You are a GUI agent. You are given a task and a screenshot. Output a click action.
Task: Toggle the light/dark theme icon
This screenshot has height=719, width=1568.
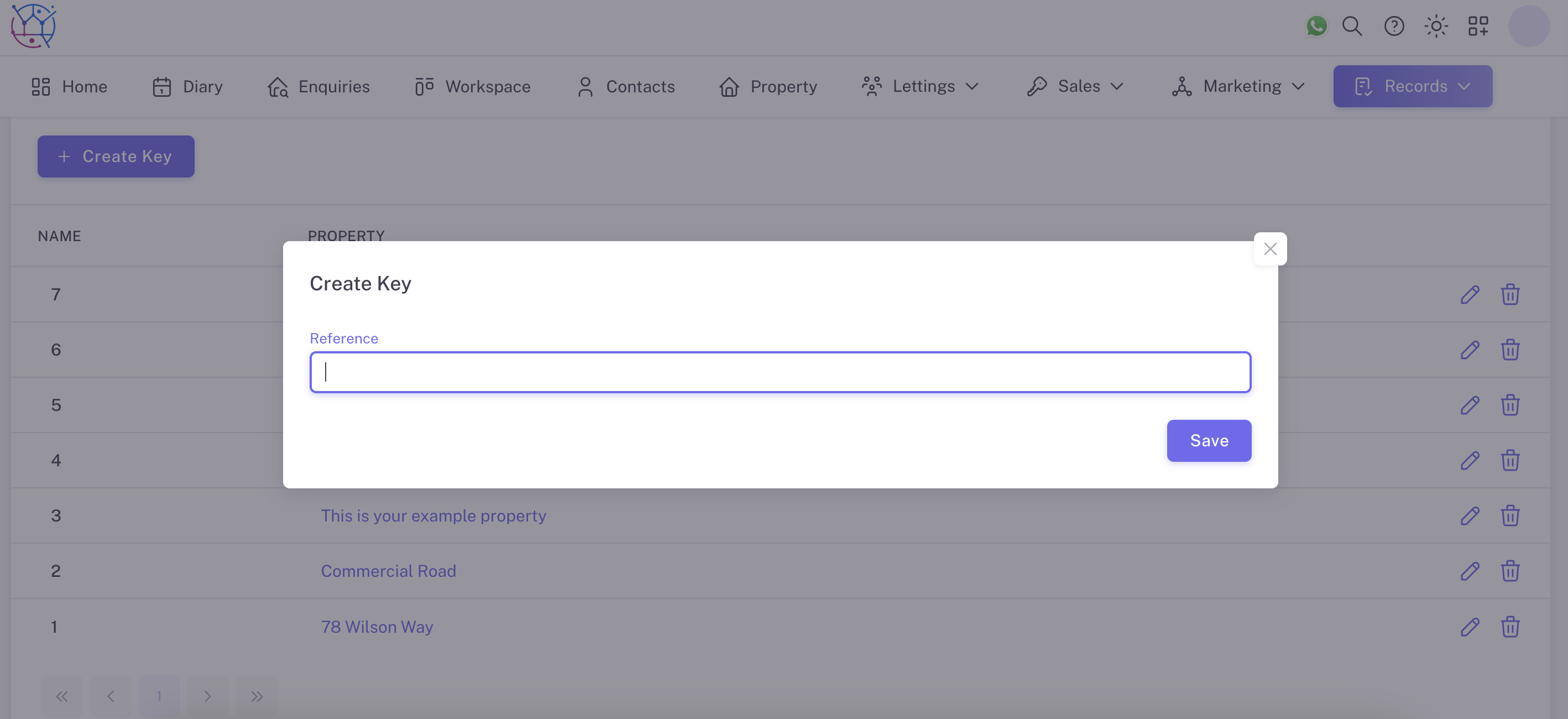click(1436, 26)
